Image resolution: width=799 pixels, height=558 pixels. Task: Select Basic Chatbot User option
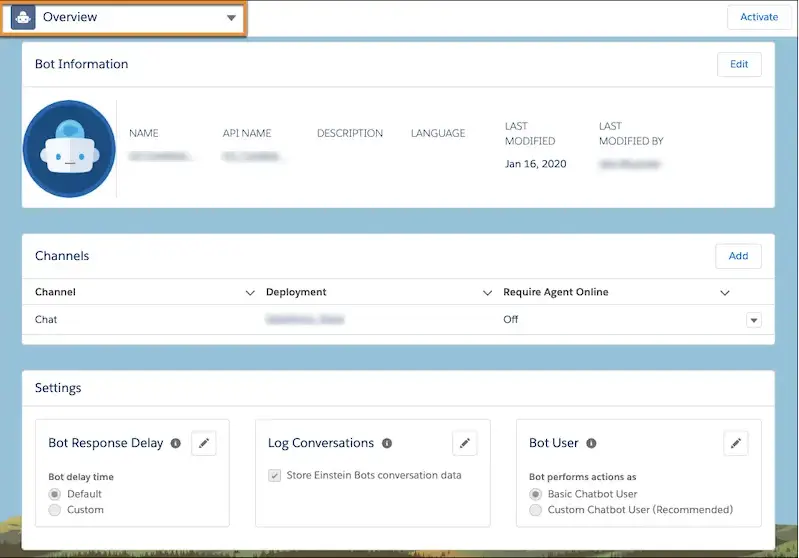click(536, 494)
